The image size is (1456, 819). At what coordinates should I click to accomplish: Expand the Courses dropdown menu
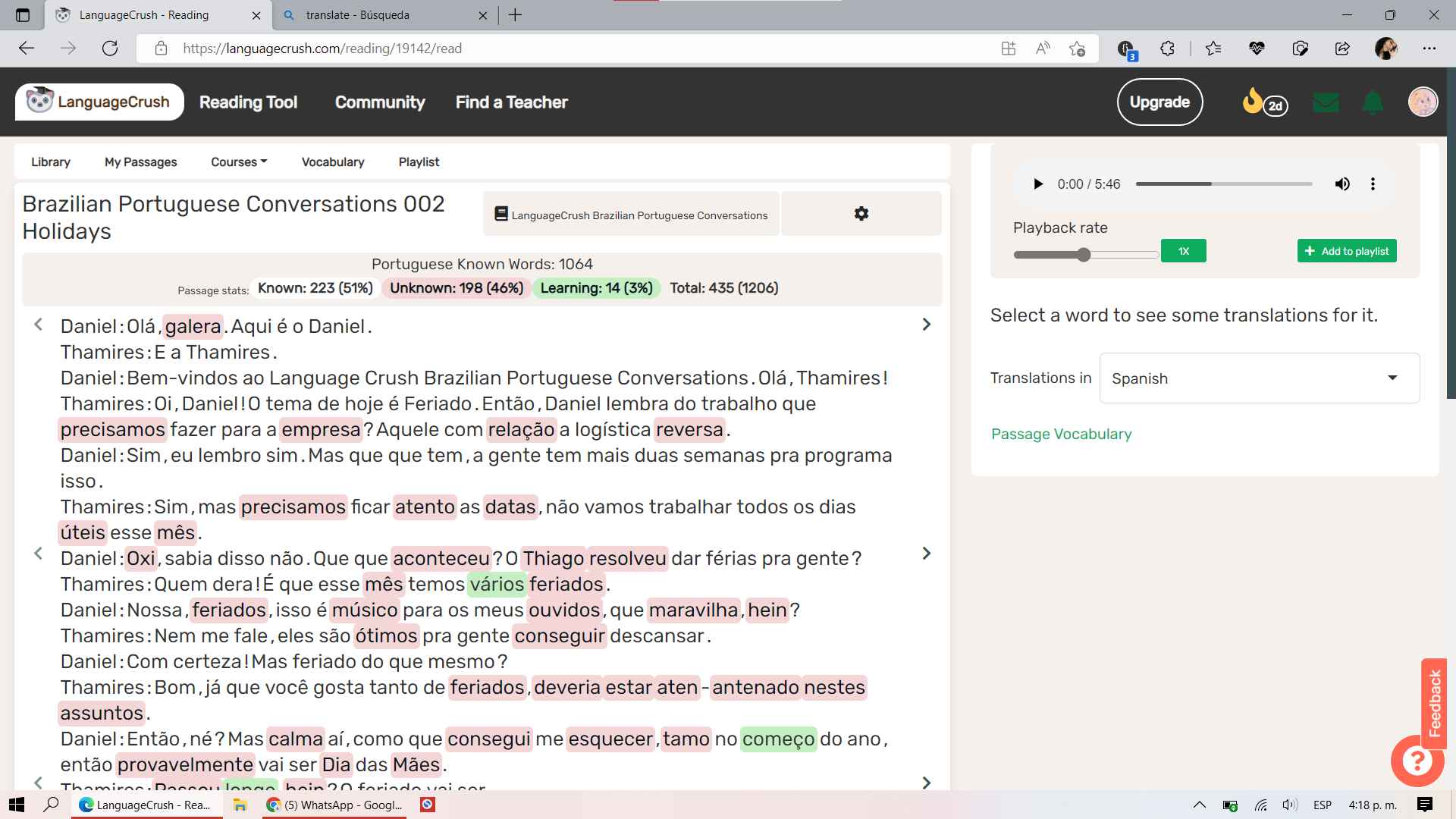point(239,162)
